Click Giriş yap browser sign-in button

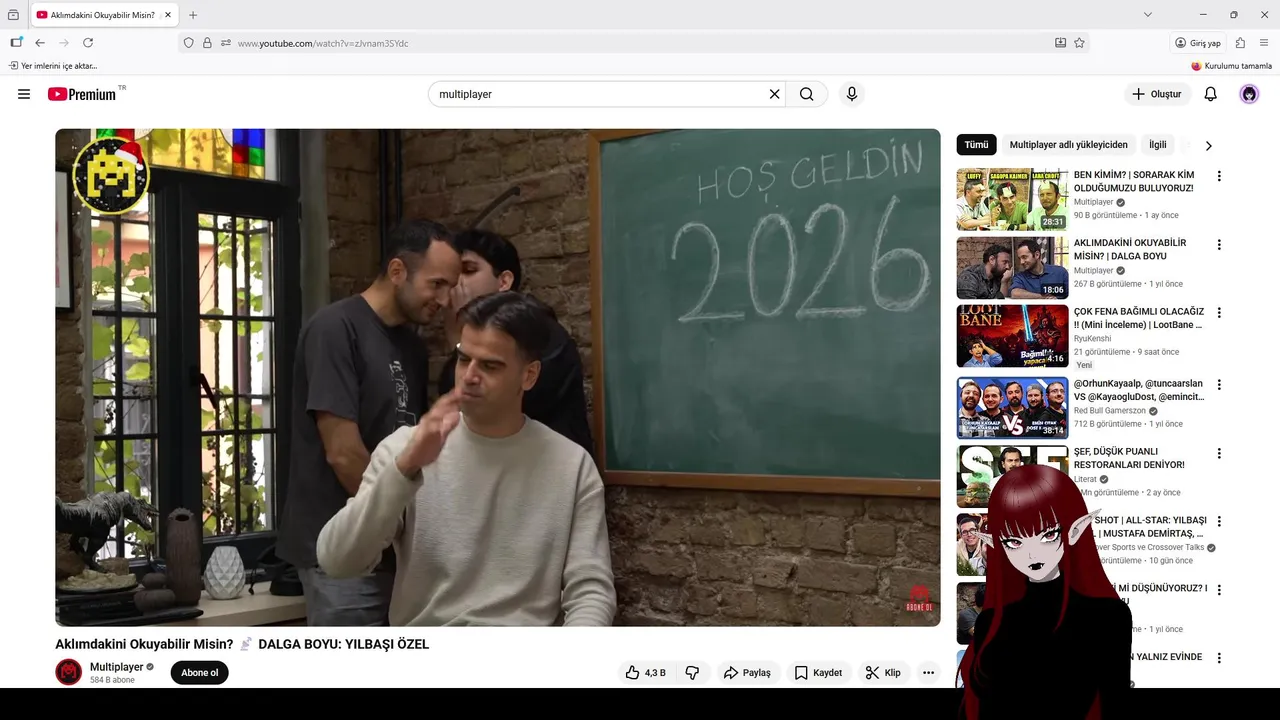point(1198,43)
